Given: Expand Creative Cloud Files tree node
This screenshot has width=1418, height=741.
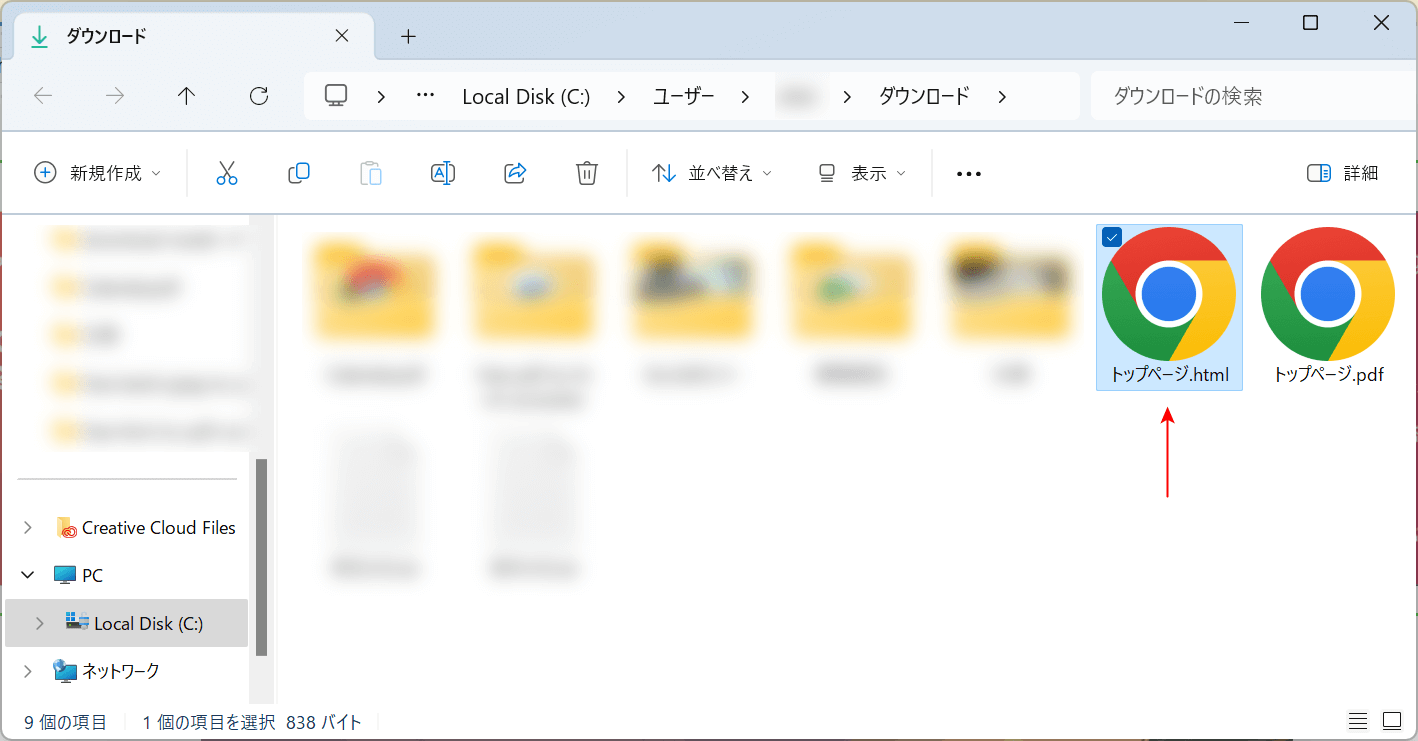Looking at the screenshot, I should (x=28, y=527).
